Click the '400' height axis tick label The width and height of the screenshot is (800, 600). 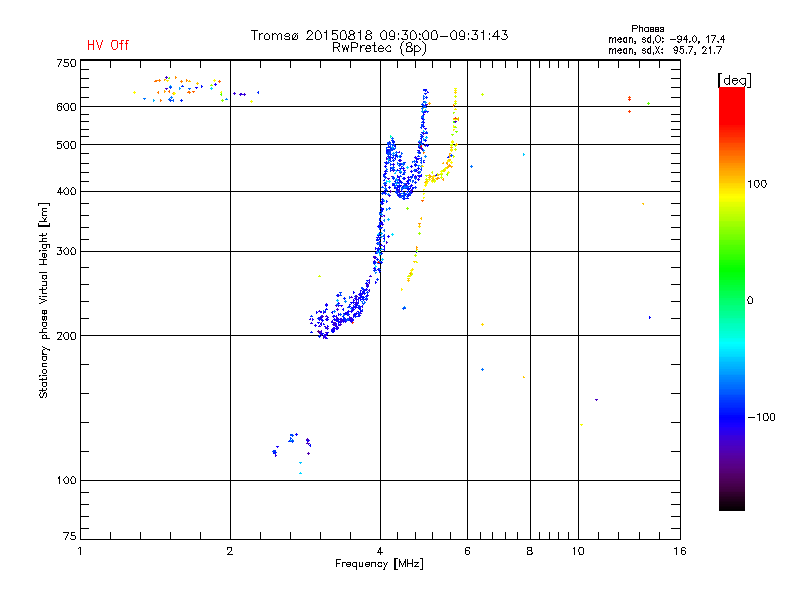[x=66, y=192]
